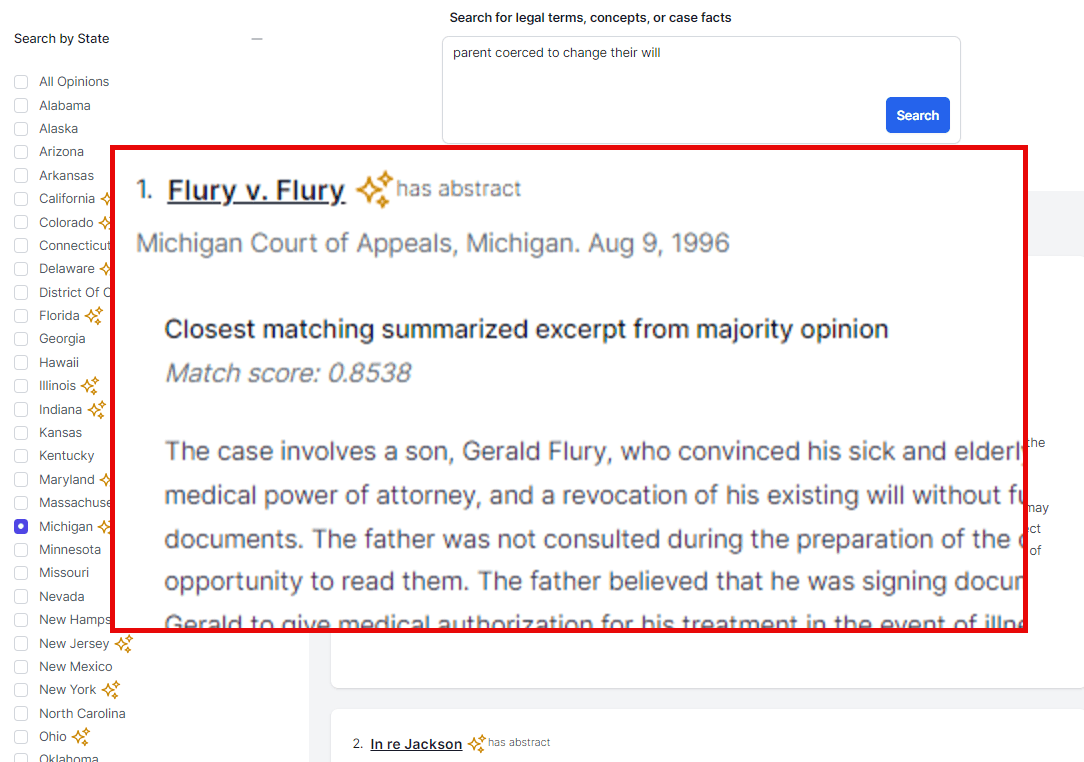Check the All Opinions checkbox

pos(21,82)
